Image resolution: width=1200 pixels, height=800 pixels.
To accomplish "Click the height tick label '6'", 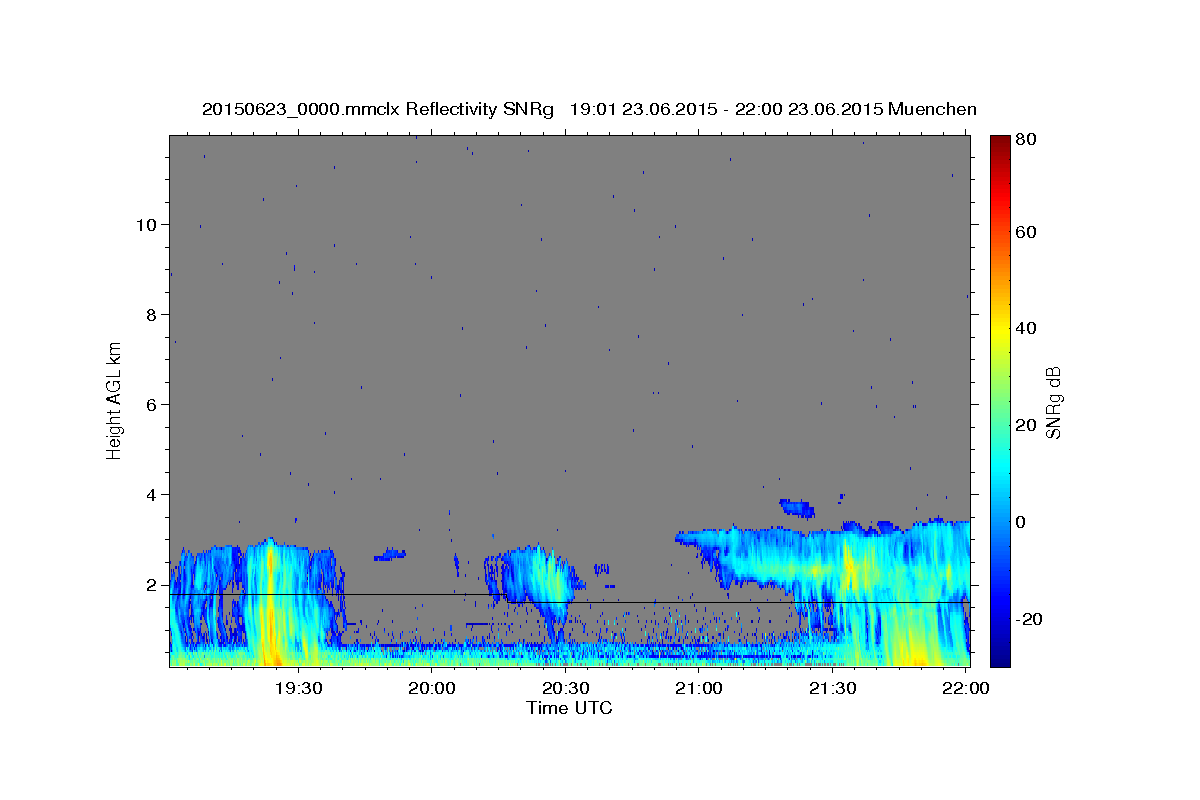I will (151, 405).
